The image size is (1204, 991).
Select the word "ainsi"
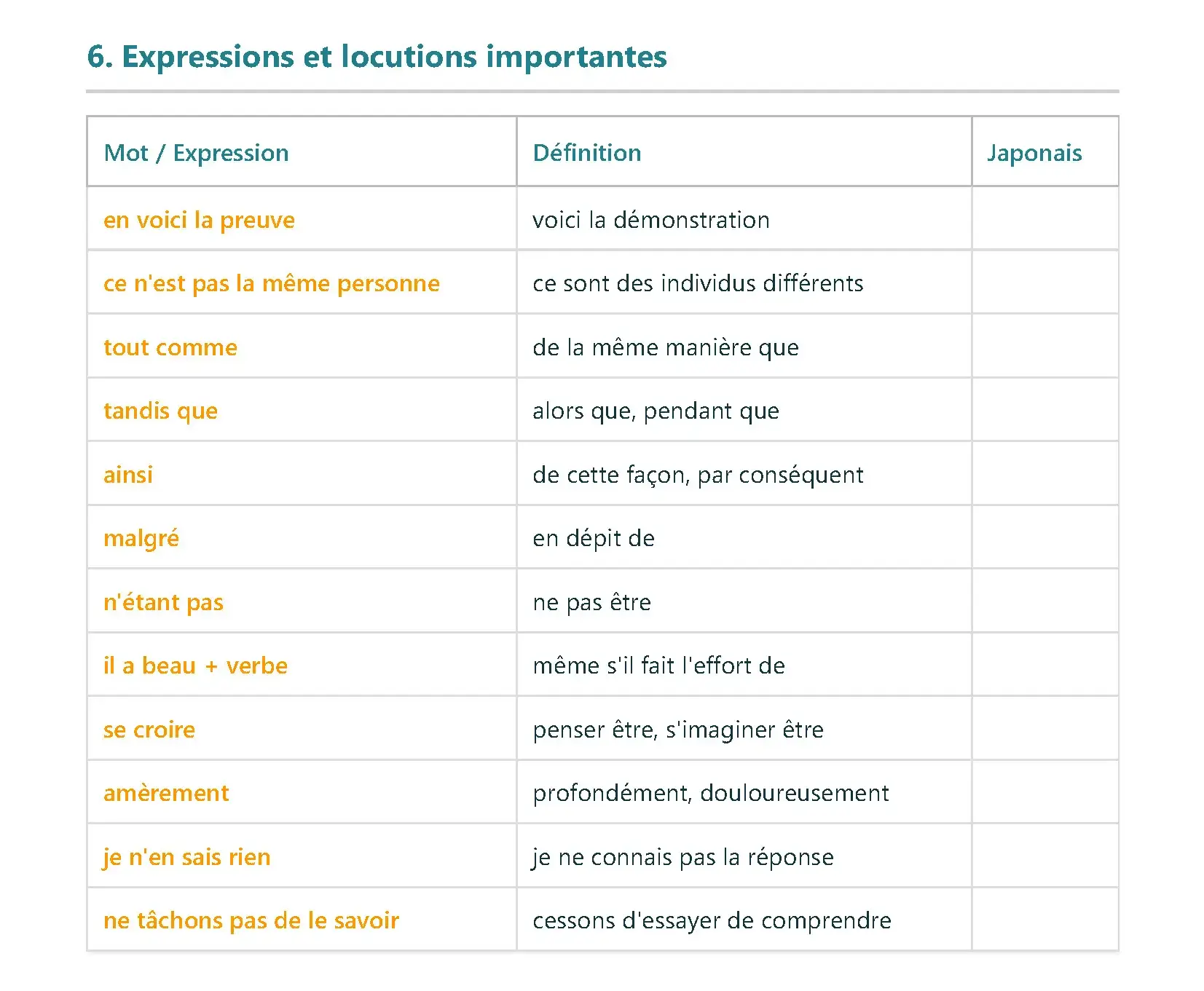[x=128, y=475]
